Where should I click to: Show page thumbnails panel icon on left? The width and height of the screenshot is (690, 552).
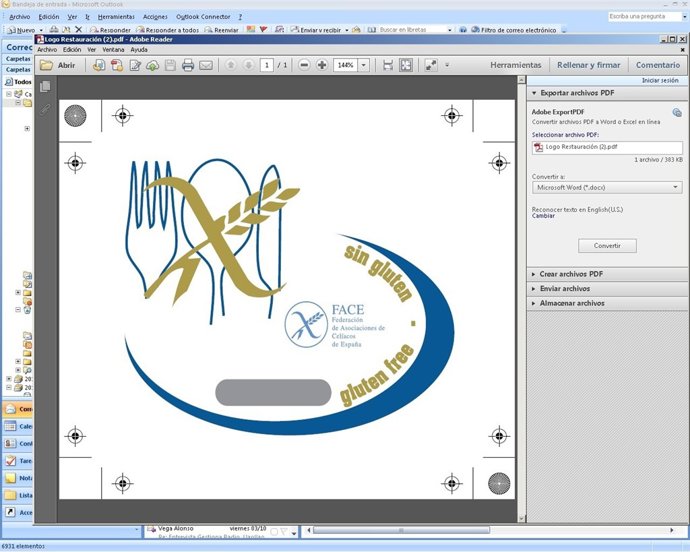pyautogui.click(x=46, y=87)
